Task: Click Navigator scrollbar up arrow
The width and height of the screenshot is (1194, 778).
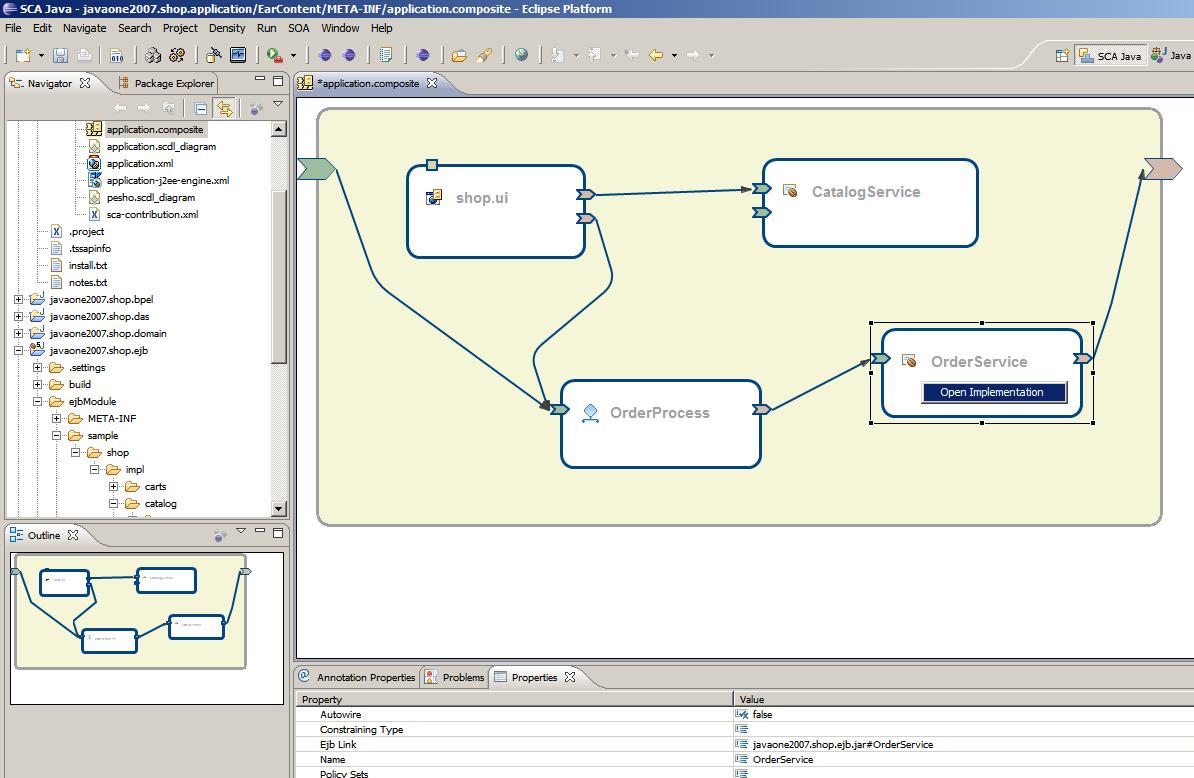Action: (x=279, y=129)
